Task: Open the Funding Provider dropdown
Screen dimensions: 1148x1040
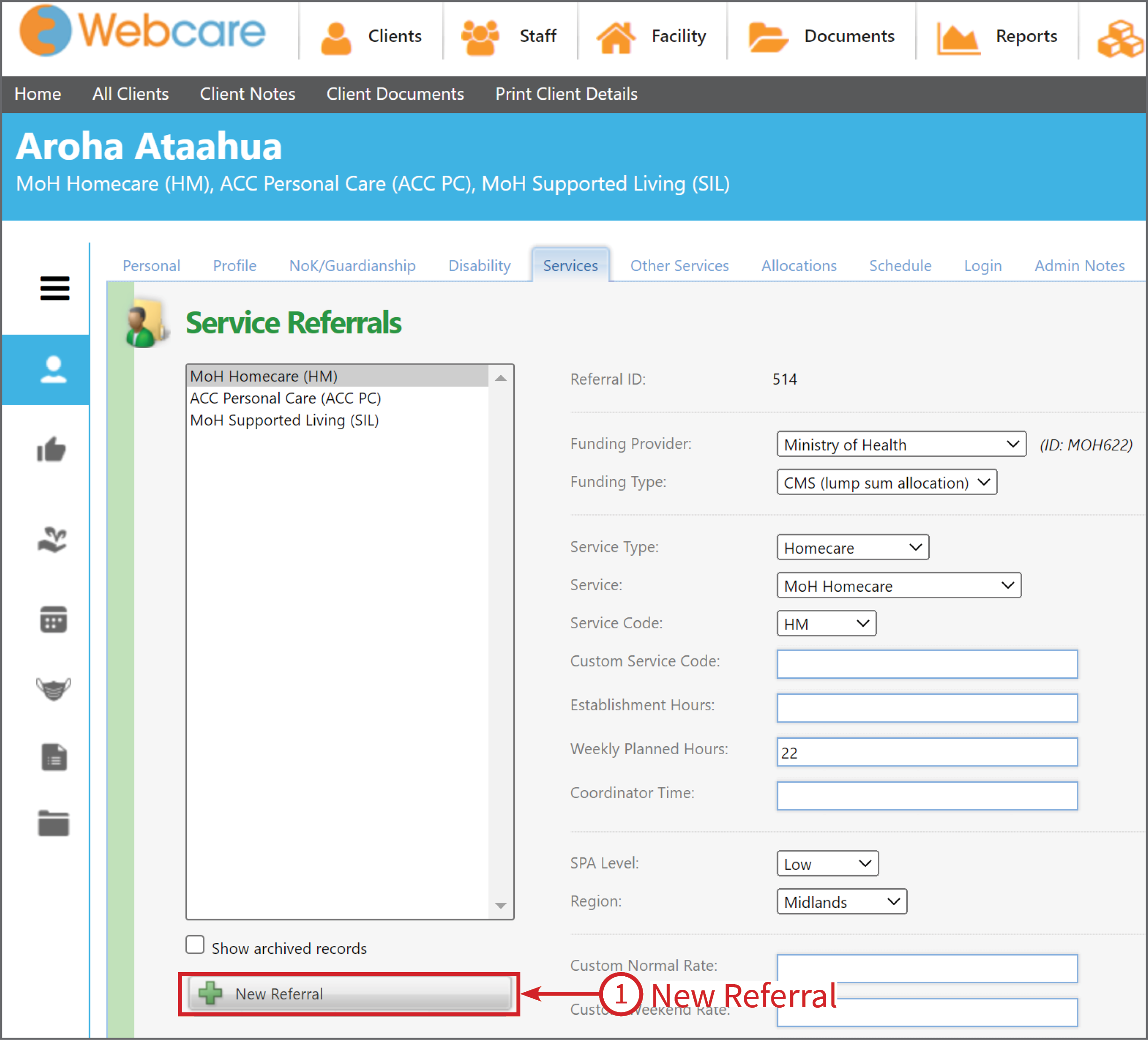Action: [x=901, y=444]
